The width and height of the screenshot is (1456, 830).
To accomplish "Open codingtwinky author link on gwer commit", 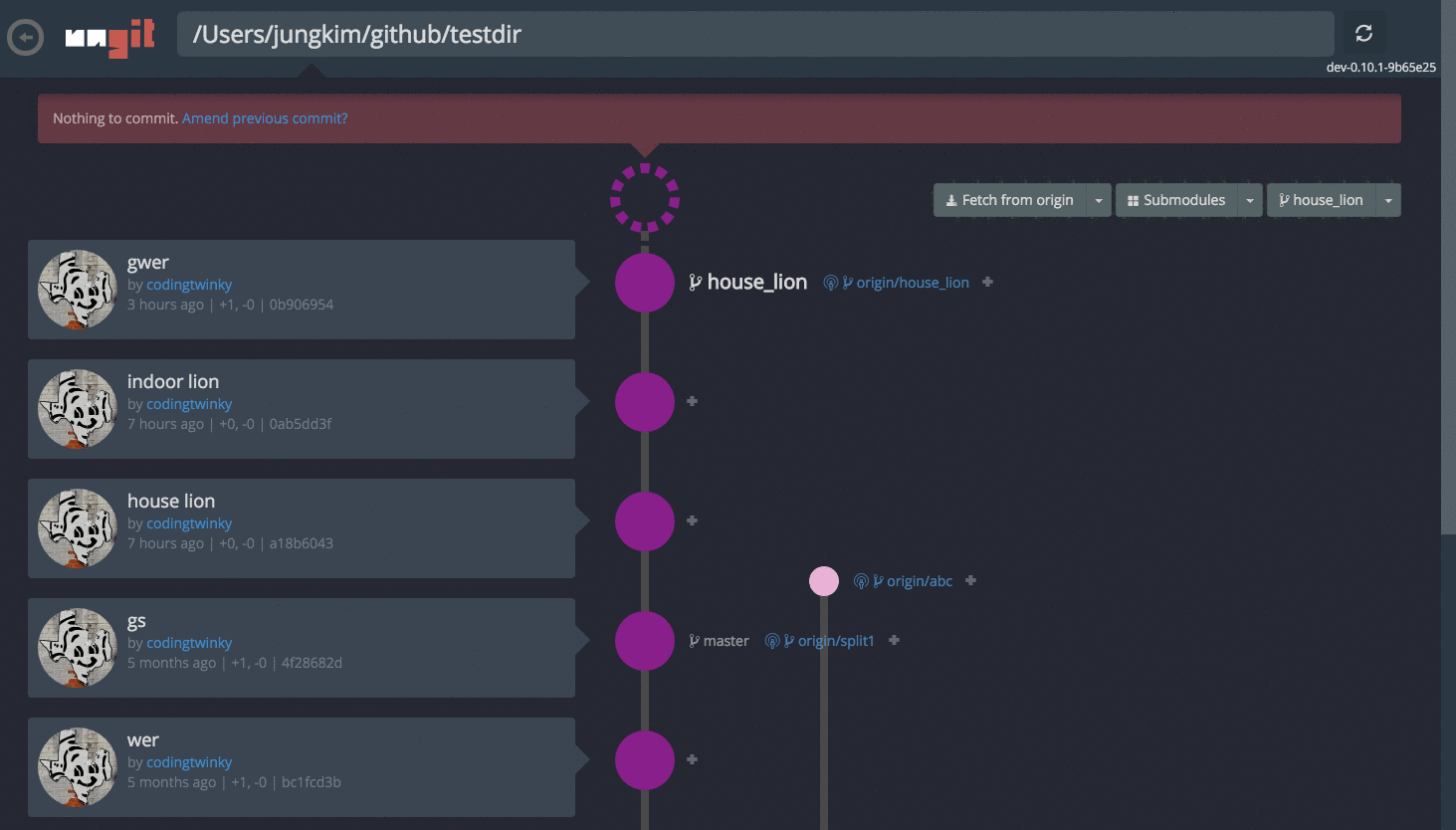I will coord(189,285).
